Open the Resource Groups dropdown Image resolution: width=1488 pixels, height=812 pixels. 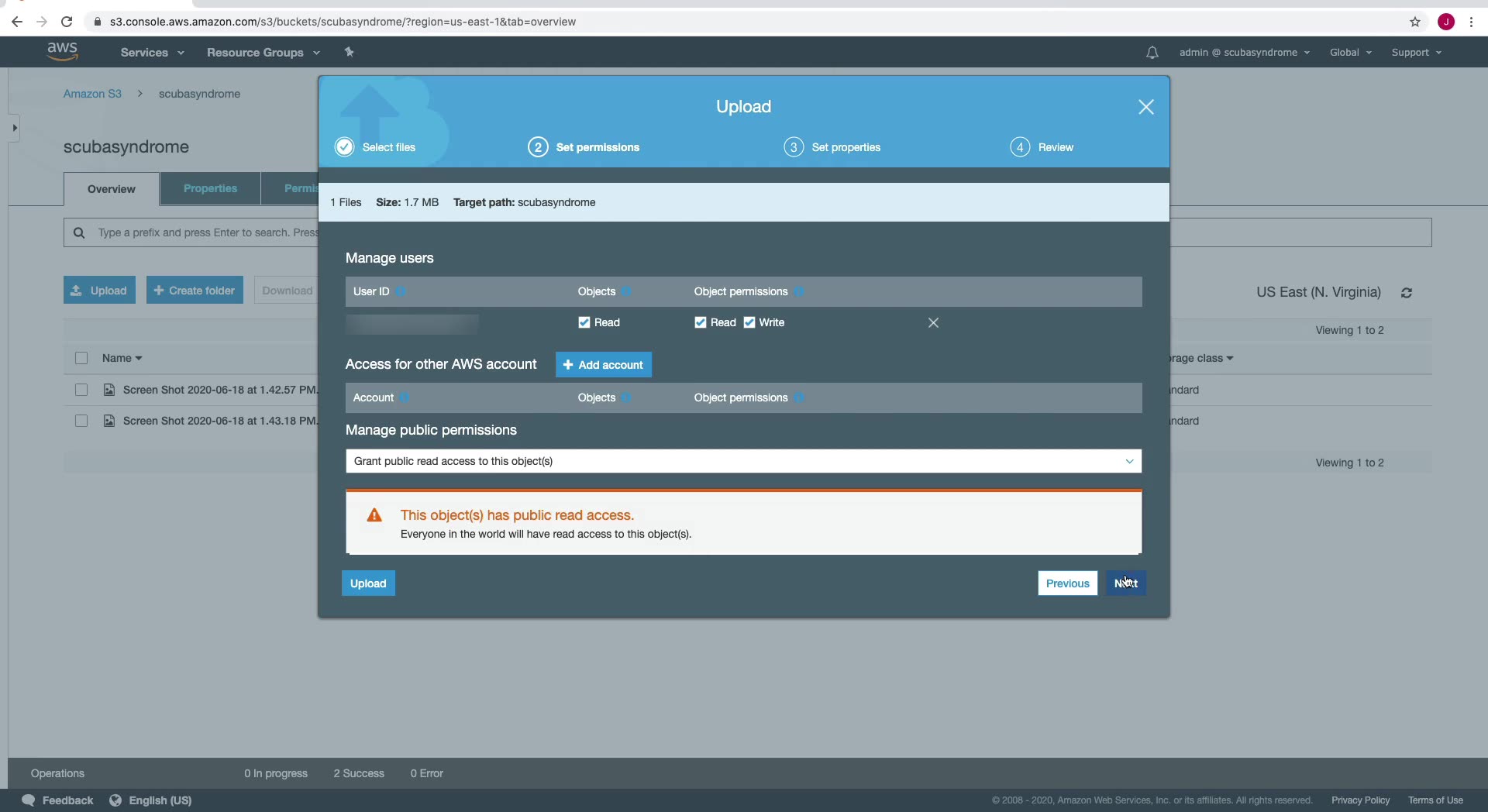click(x=263, y=53)
